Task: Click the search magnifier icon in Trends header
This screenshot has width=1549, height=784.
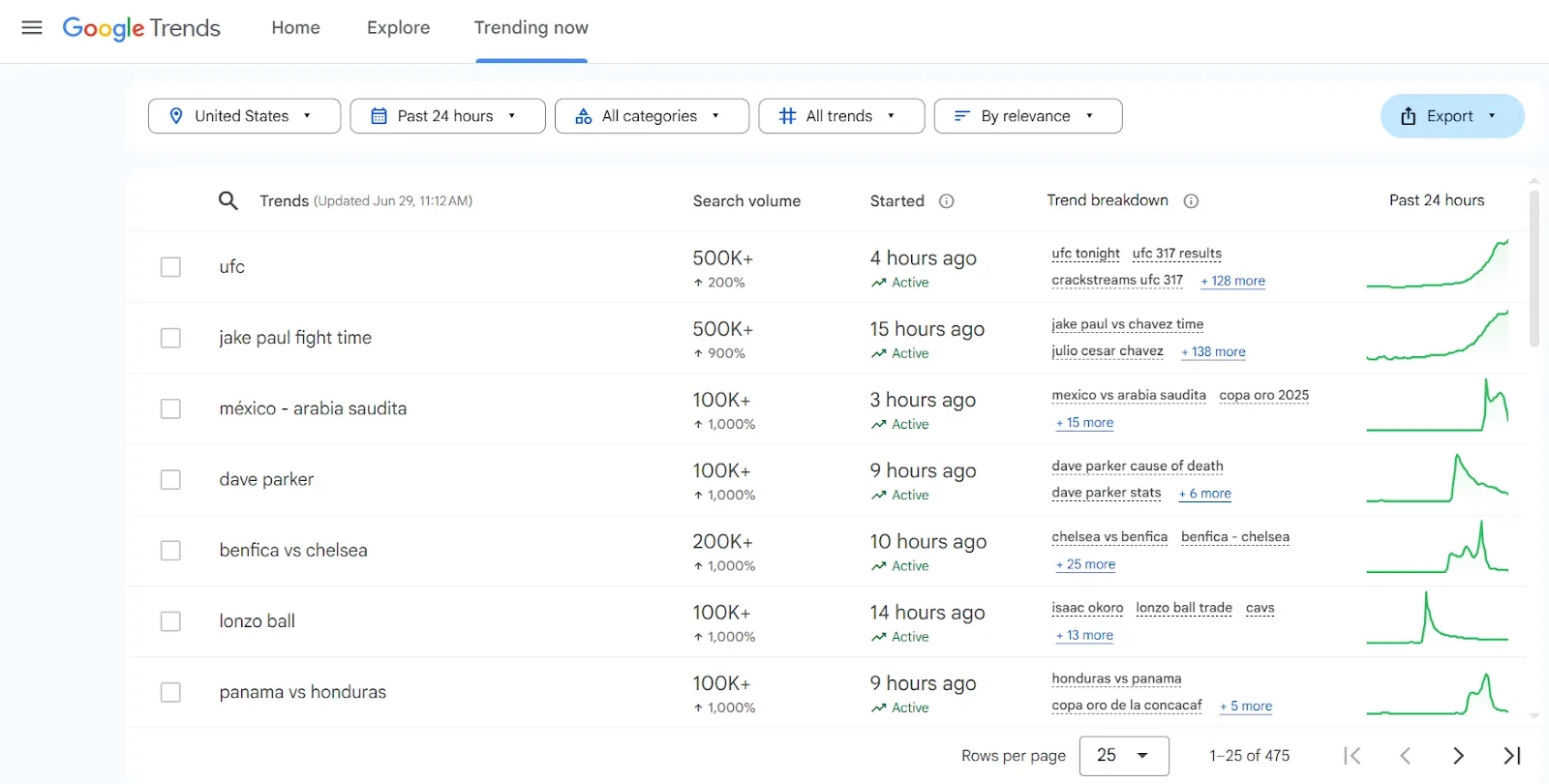Action: [228, 200]
